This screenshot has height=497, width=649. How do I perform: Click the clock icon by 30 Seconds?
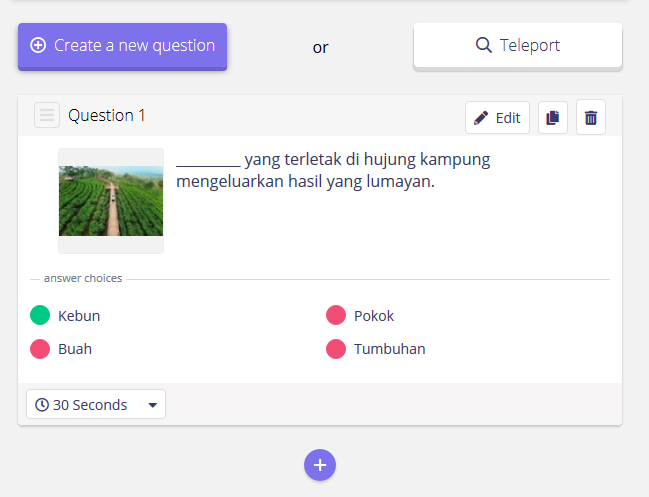tap(42, 405)
